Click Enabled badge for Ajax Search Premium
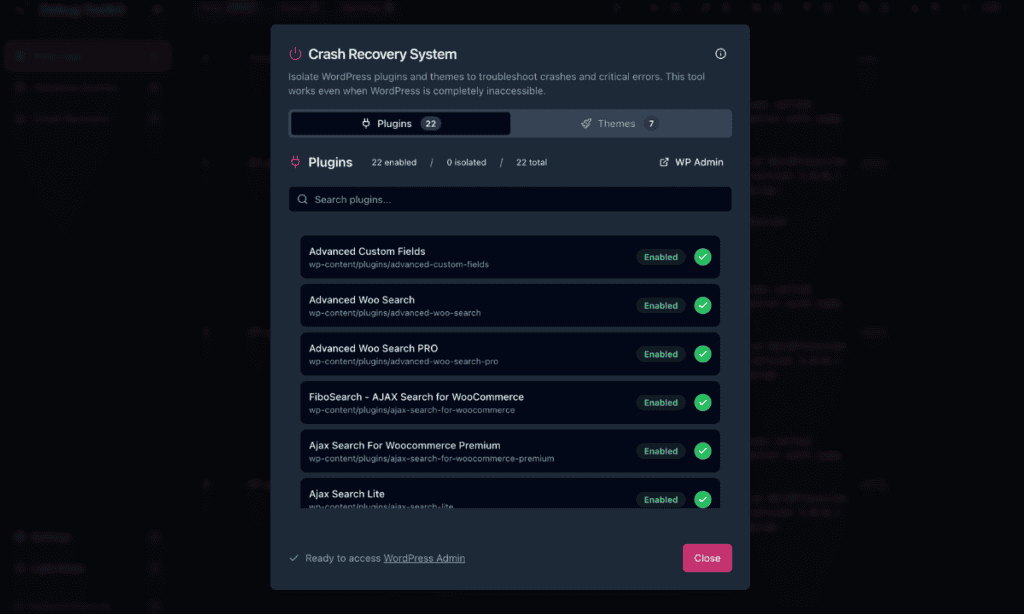This screenshot has width=1024, height=614. (x=661, y=451)
